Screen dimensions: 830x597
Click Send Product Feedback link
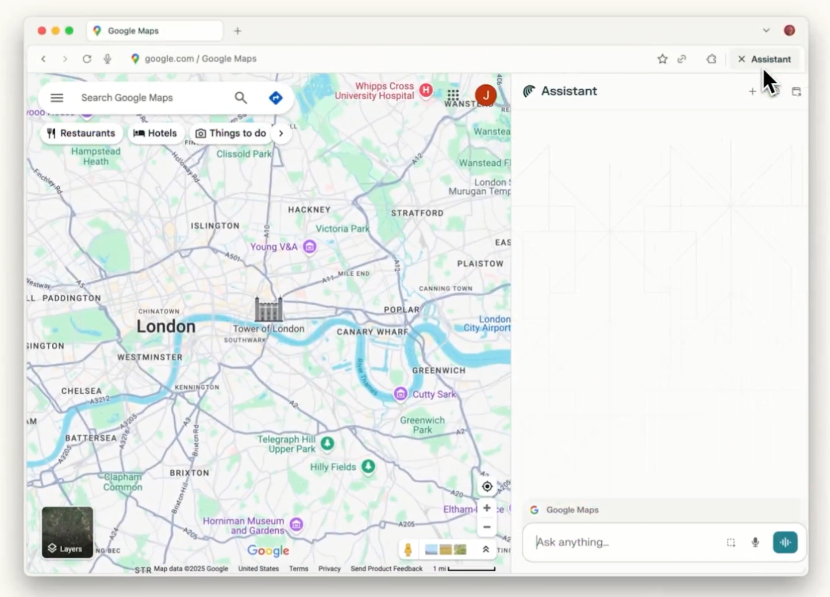(x=386, y=568)
